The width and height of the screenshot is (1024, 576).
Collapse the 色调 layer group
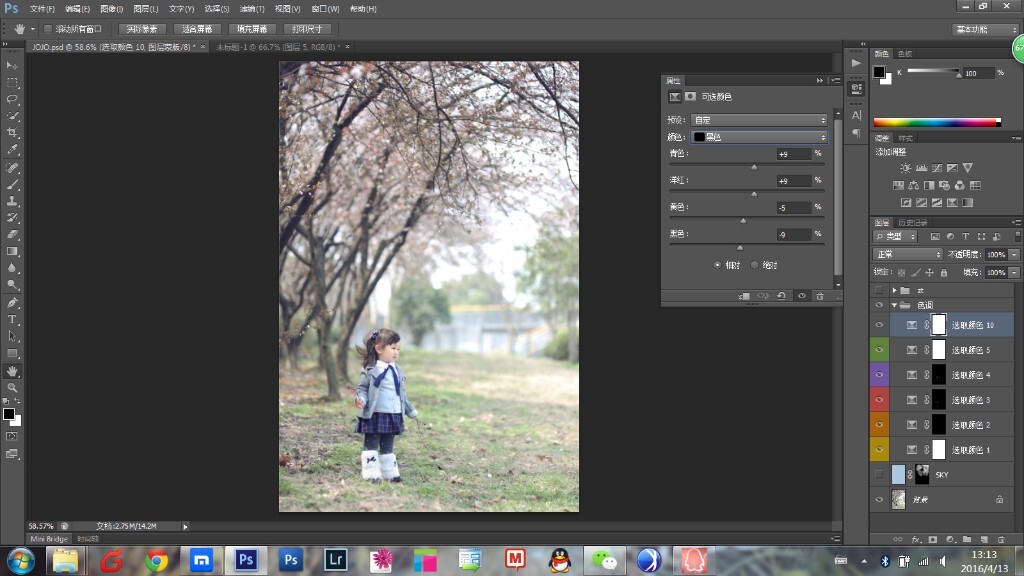coord(894,305)
